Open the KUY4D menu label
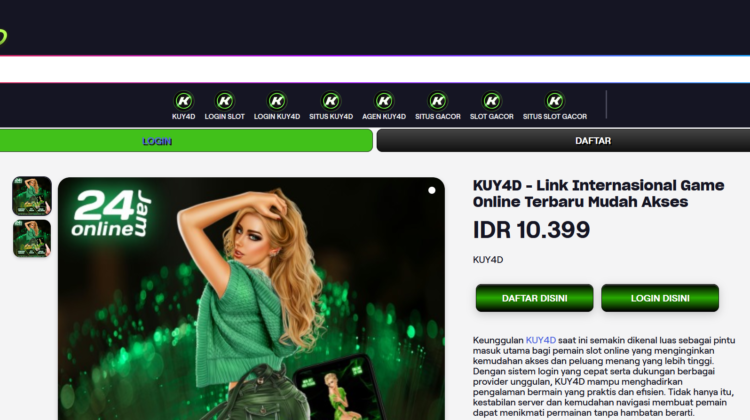The width and height of the screenshot is (750, 420). [184, 117]
